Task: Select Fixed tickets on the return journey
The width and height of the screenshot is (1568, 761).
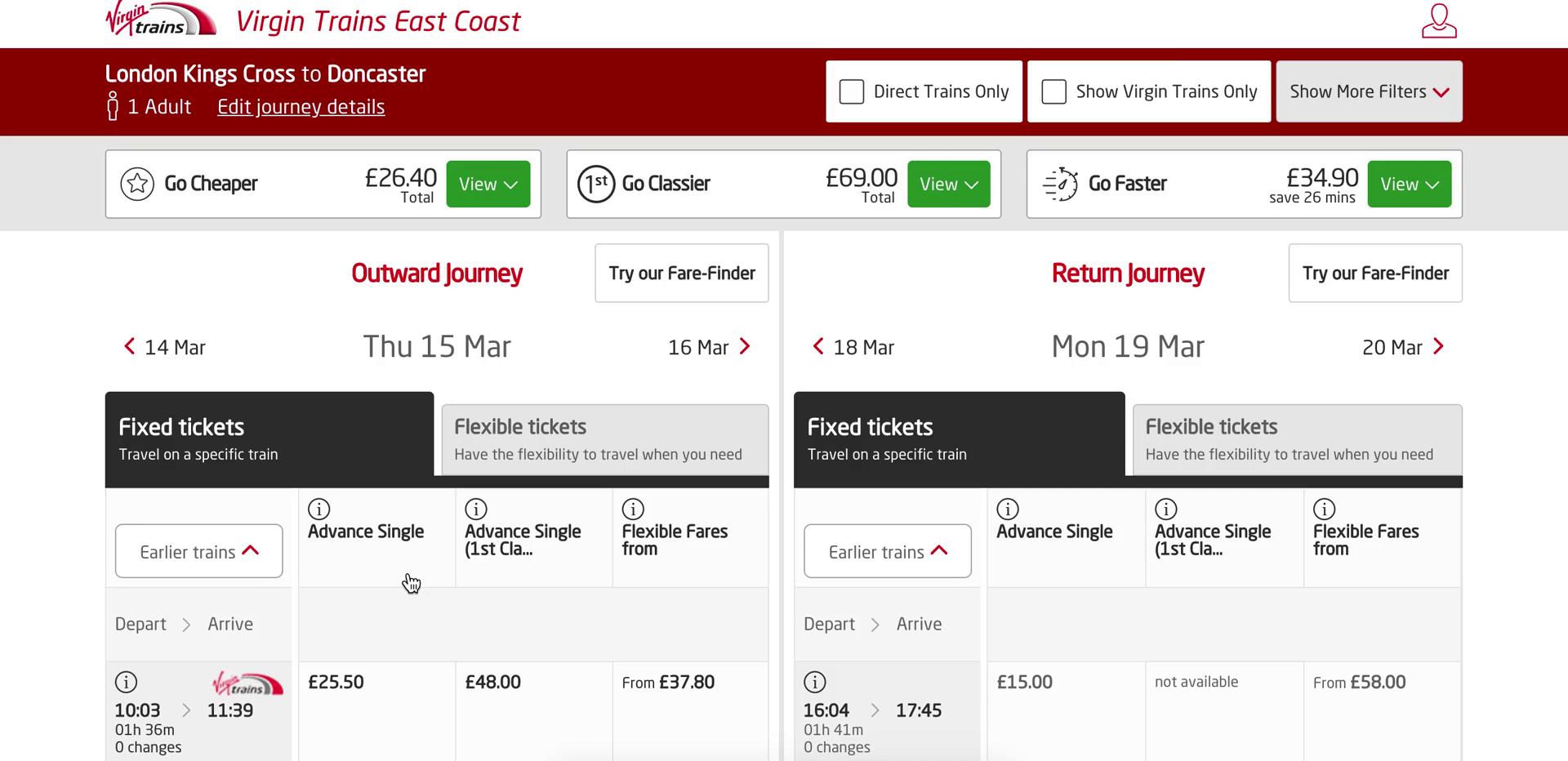Action: (959, 438)
